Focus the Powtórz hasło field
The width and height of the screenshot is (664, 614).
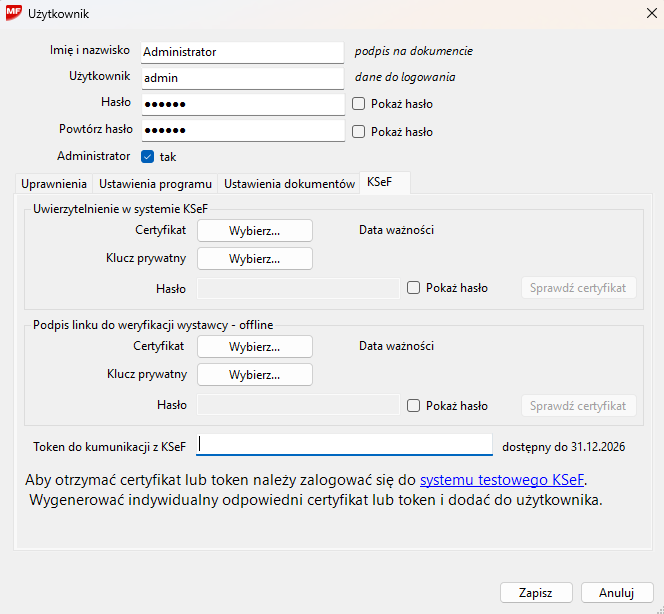point(241,131)
